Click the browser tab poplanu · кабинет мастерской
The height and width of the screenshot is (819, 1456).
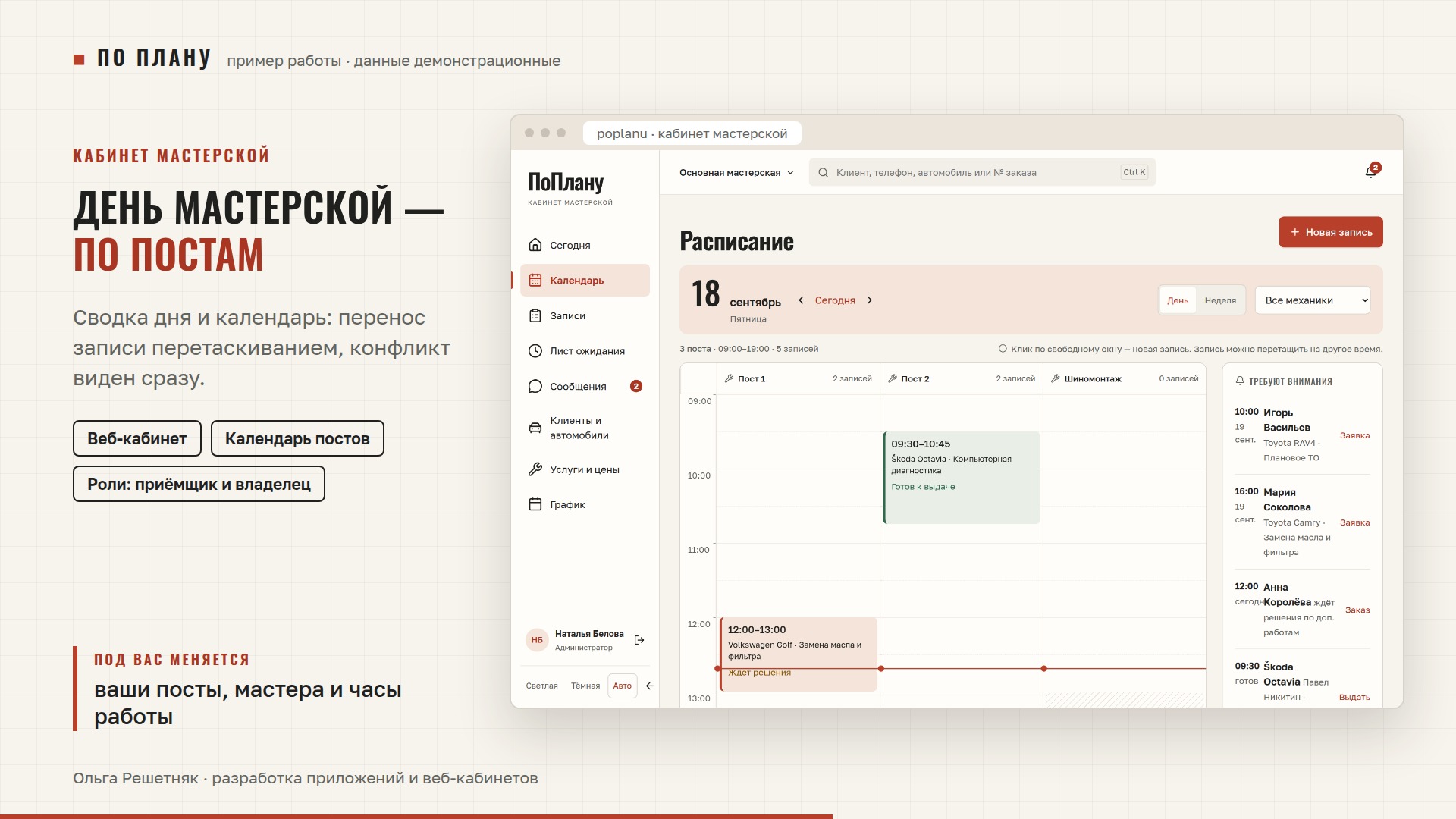[692, 133]
